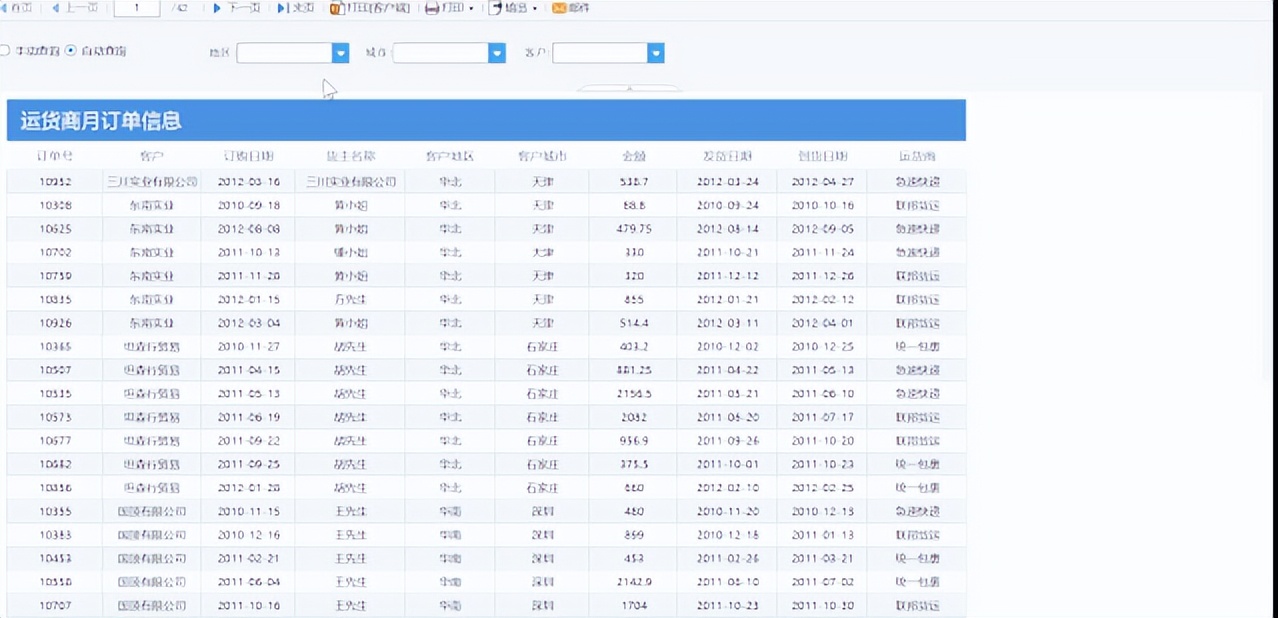Click the 订单号 column header
This screenshot has width=1278, height=618.
pyautogui.click(x=55, y=157)
